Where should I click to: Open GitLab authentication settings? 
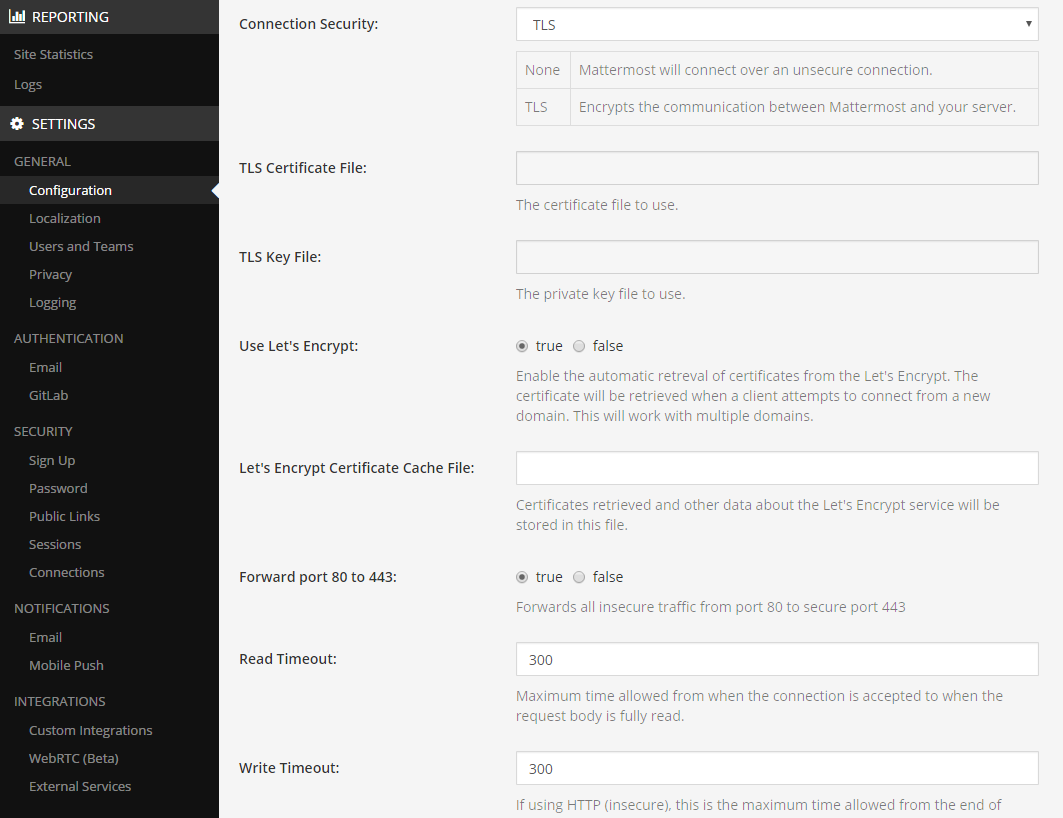click(x=49, y=395)
